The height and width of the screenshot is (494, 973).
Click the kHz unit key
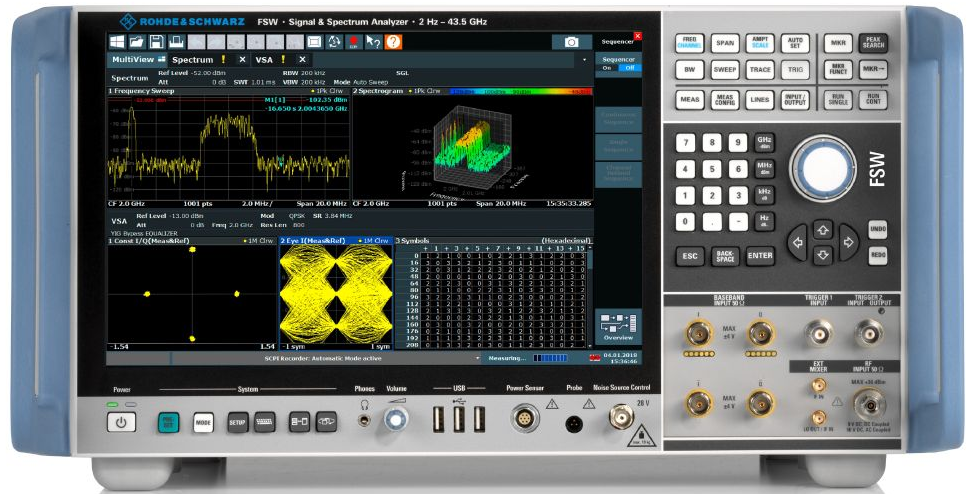pyautogui.click(x=764, y=194)
